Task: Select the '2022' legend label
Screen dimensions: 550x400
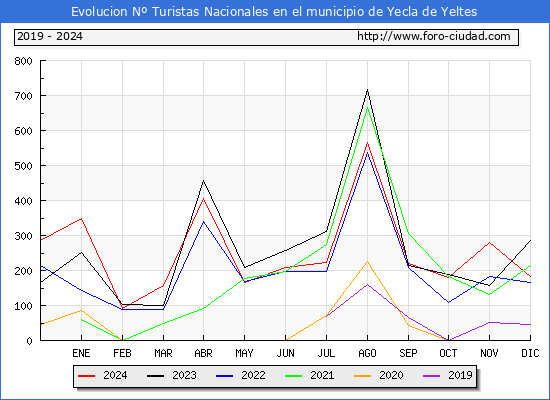Action: [x=253, y=375]
